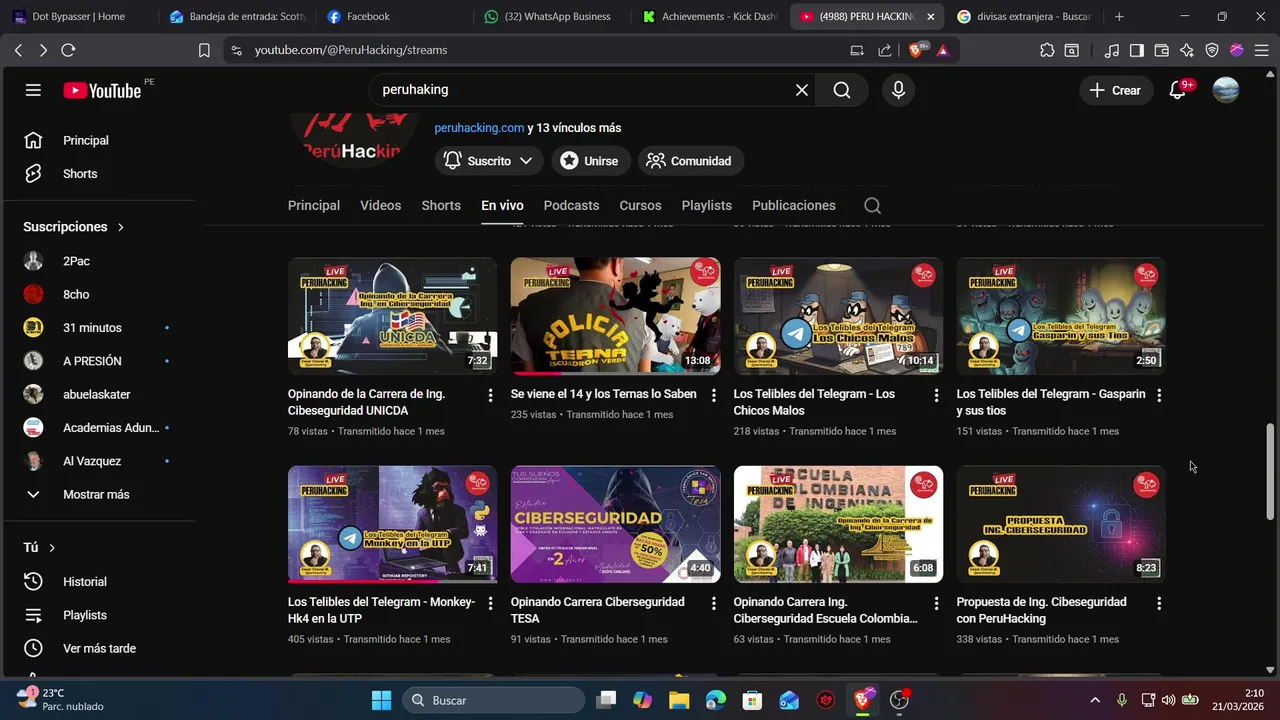This screenshot has height=720, width=1280.
Task: Share page icon in address bar
Action: [884, 50]
